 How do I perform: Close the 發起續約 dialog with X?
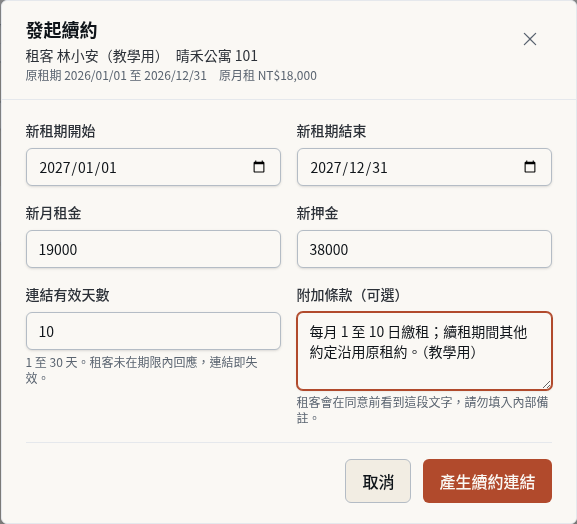(530, 39)
